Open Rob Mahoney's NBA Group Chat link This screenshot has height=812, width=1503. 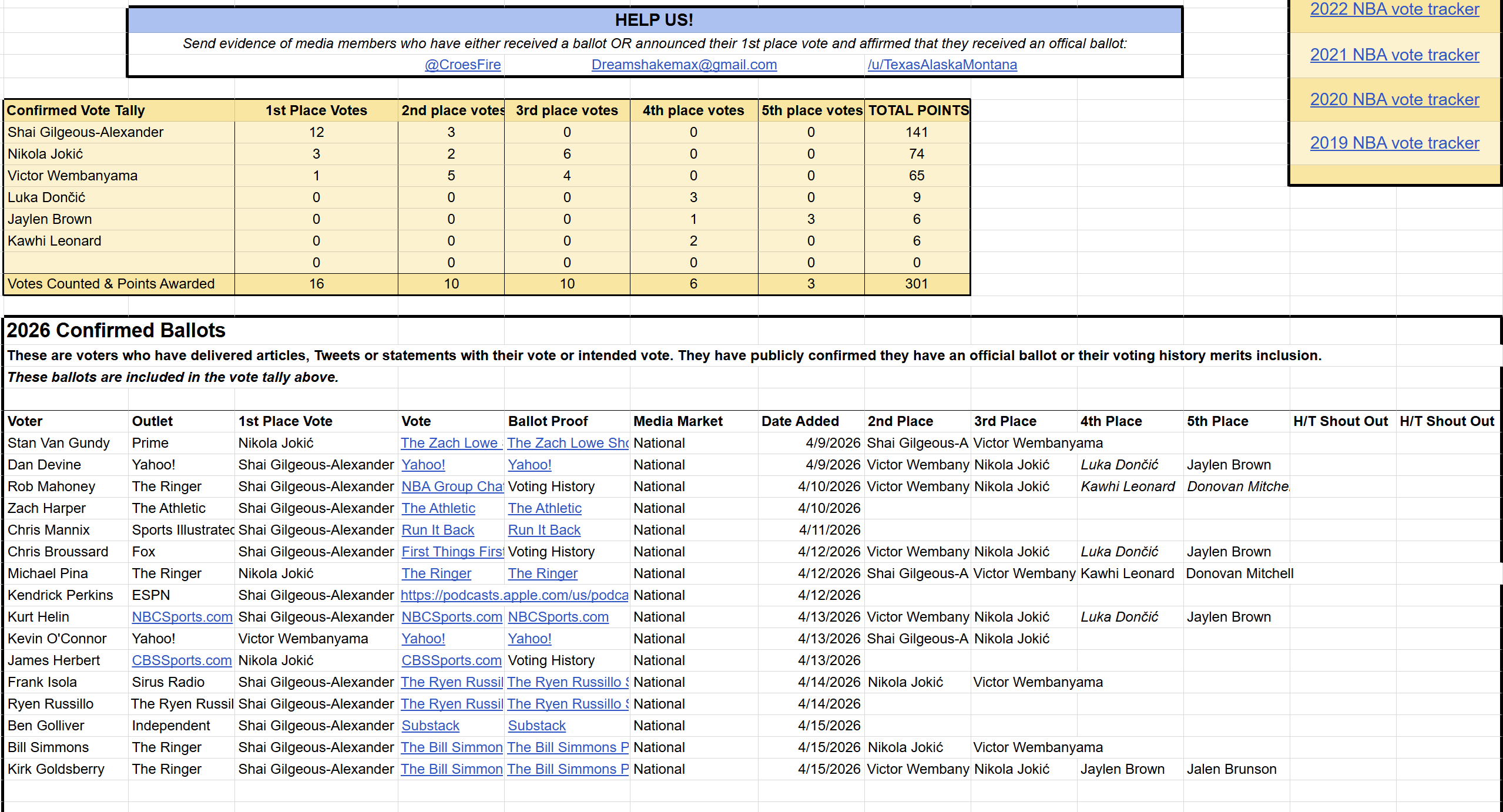[x=451, y=486]
